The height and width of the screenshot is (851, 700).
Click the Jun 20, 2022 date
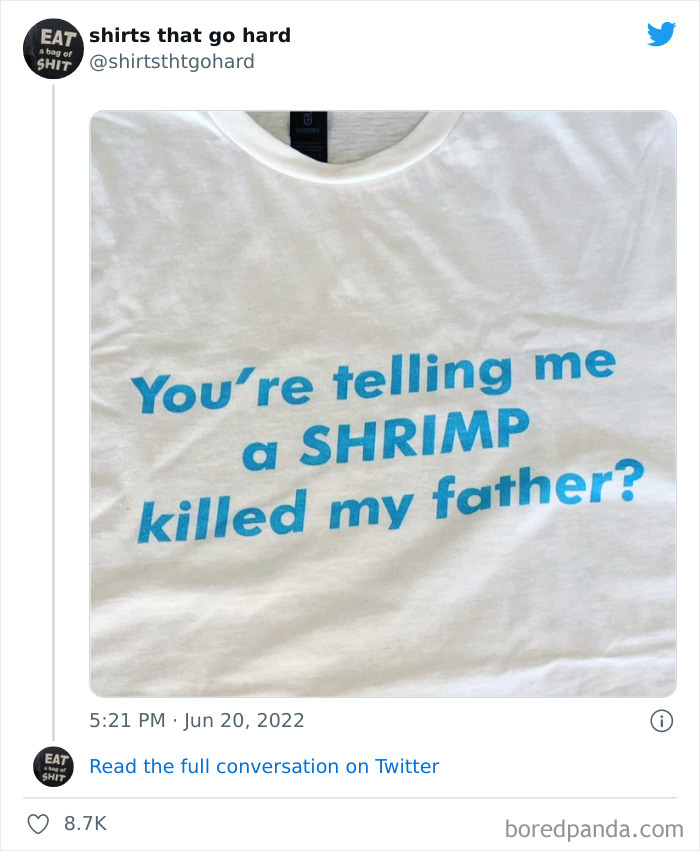[244, 720]
